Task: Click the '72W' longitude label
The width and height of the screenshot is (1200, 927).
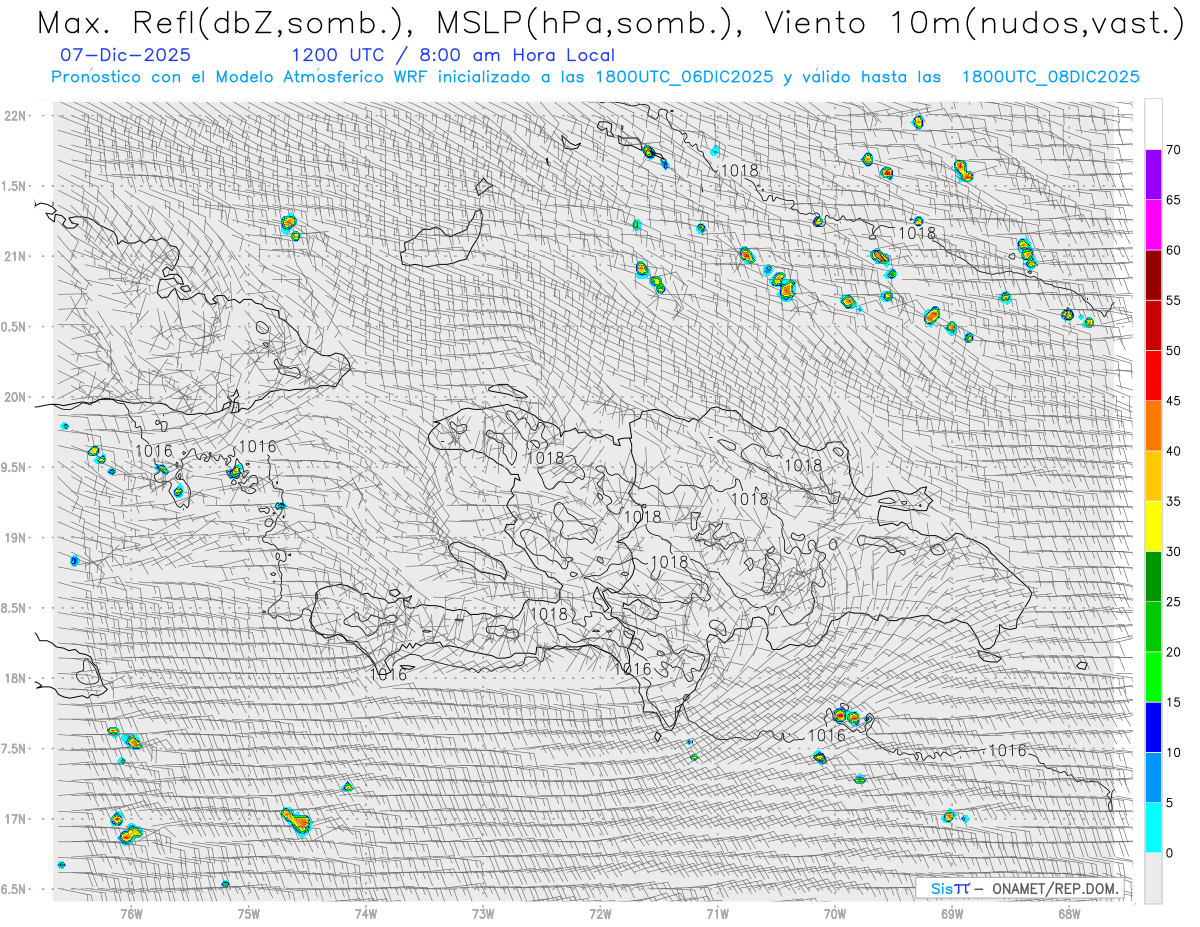Action: click(600, 913)
